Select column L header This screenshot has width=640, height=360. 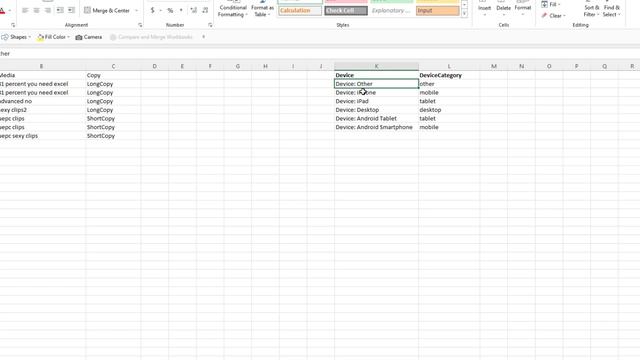pos(449,66)
